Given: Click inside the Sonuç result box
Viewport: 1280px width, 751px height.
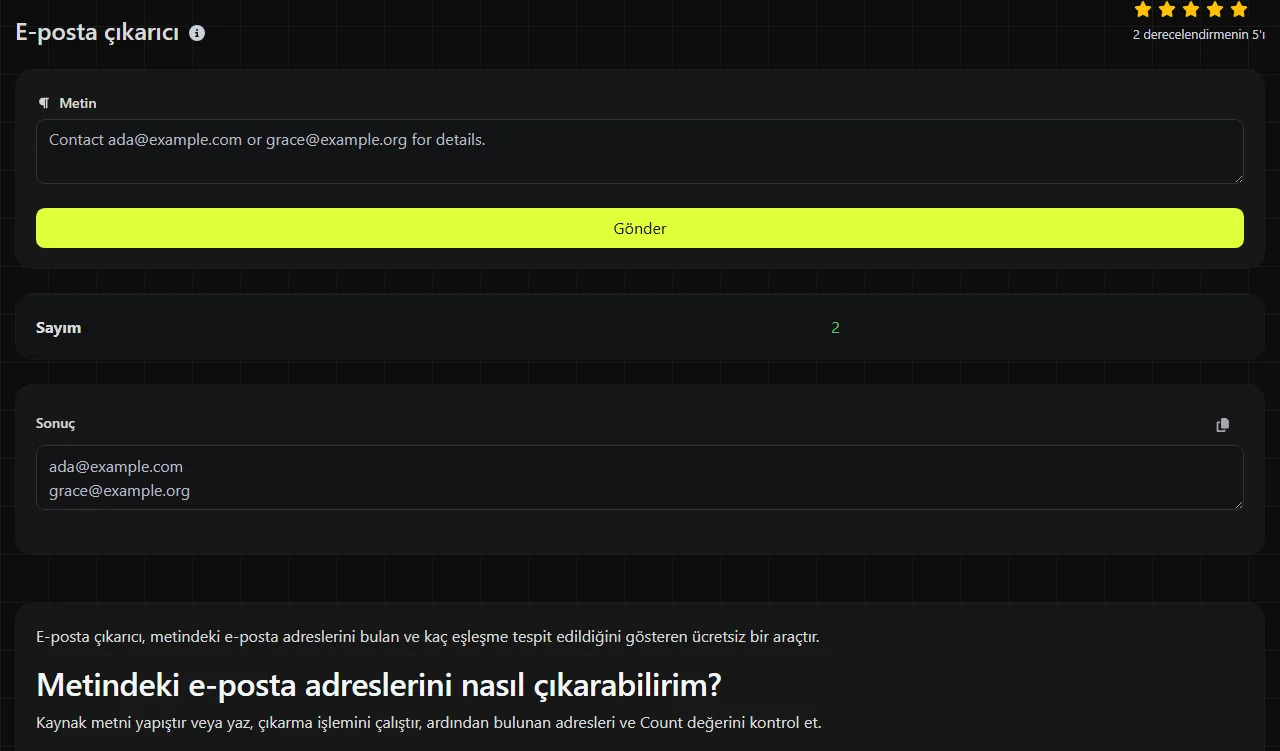Looking at the screenshot, I should (640, 477).
